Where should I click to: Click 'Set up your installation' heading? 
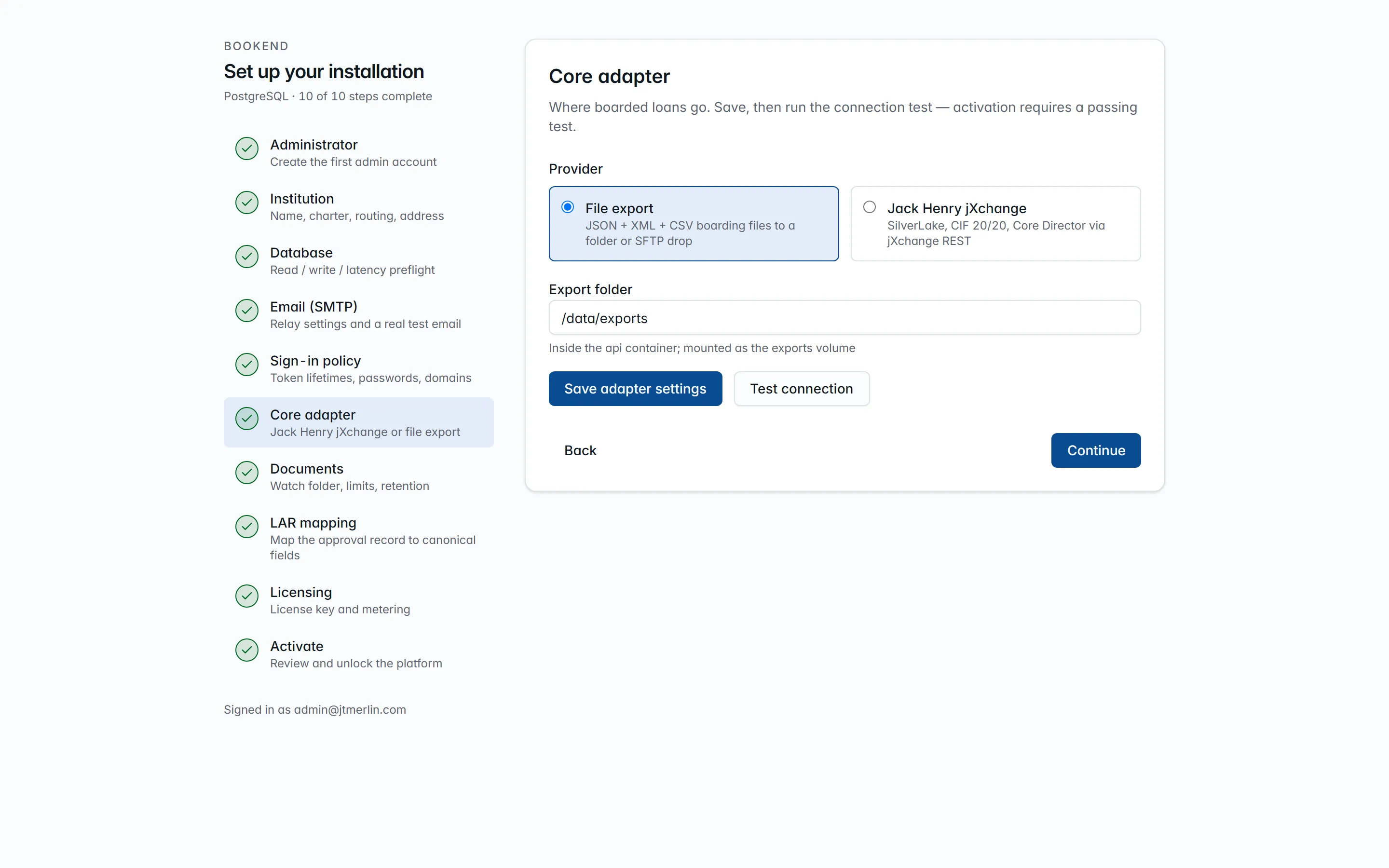pos(324,72)
